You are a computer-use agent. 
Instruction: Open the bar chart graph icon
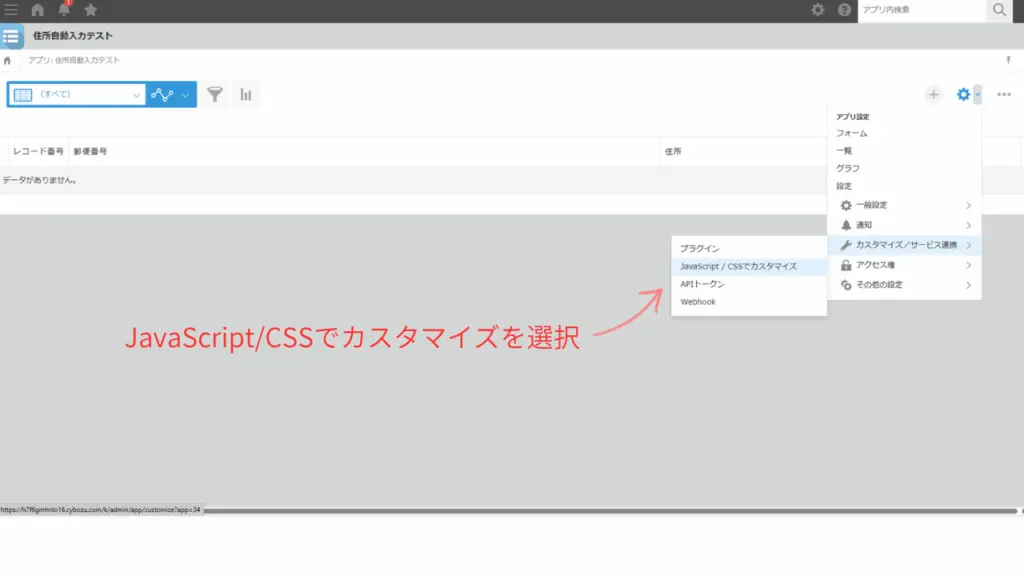pos(246,95)
